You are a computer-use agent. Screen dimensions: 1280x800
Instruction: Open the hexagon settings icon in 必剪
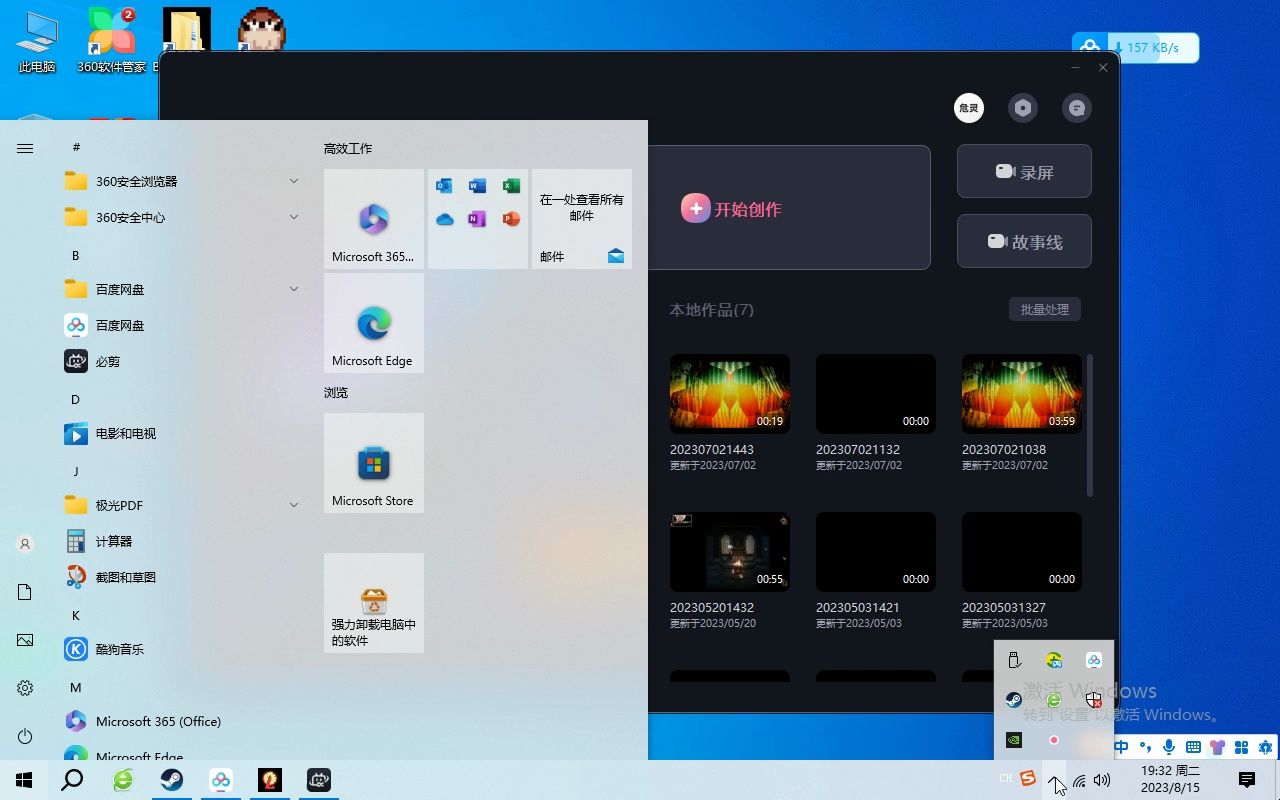1022,108
